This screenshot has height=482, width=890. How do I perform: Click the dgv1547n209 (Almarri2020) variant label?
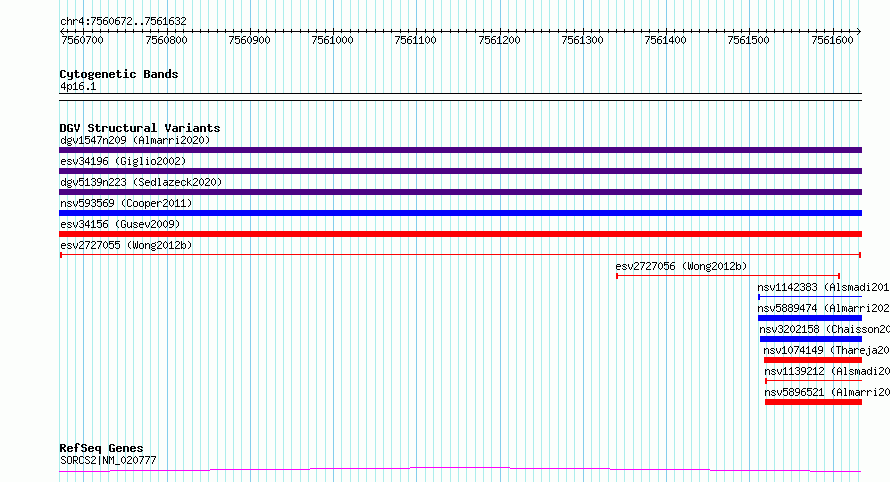tap(135, 140)
